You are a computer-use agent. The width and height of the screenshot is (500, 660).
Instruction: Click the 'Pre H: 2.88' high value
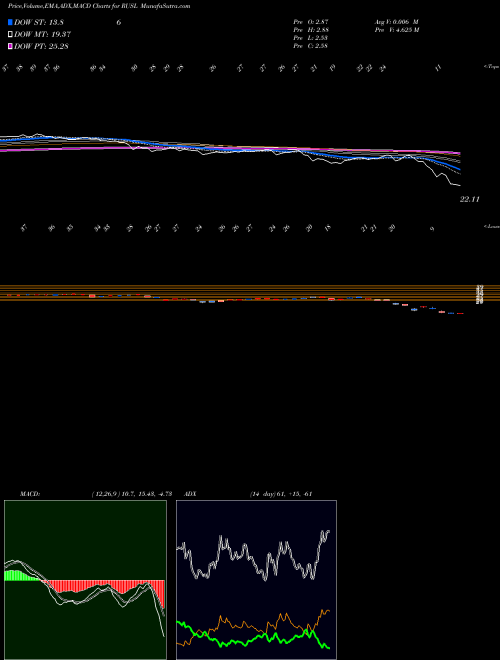311,30
